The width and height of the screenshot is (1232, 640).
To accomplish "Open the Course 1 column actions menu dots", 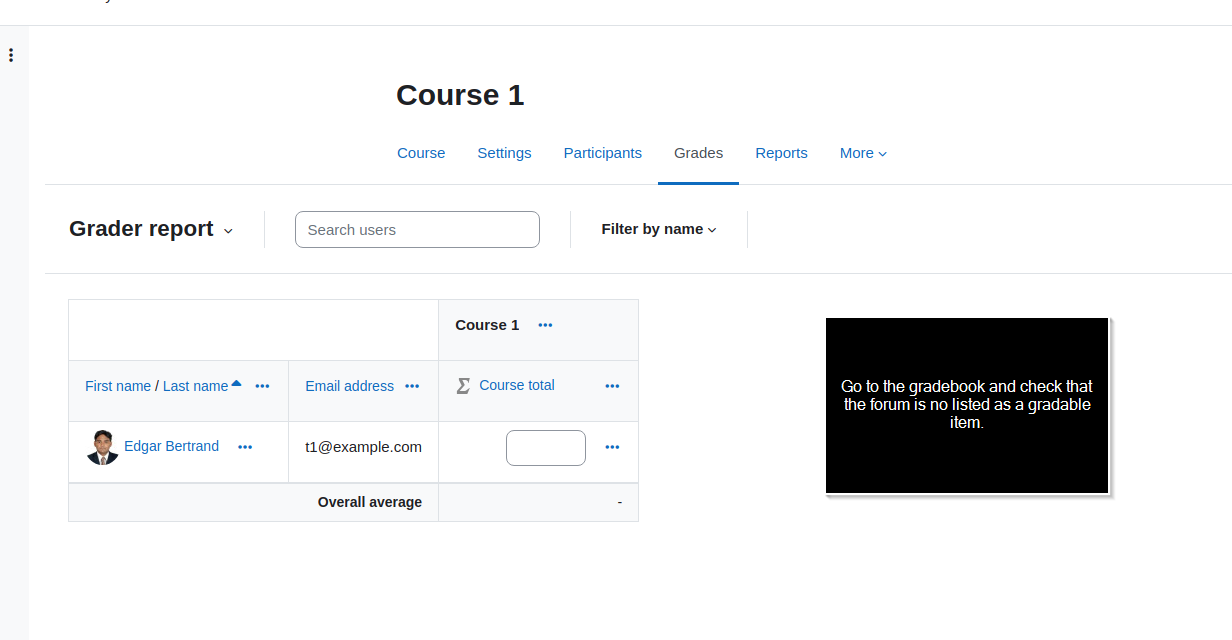I will point(545,325).
